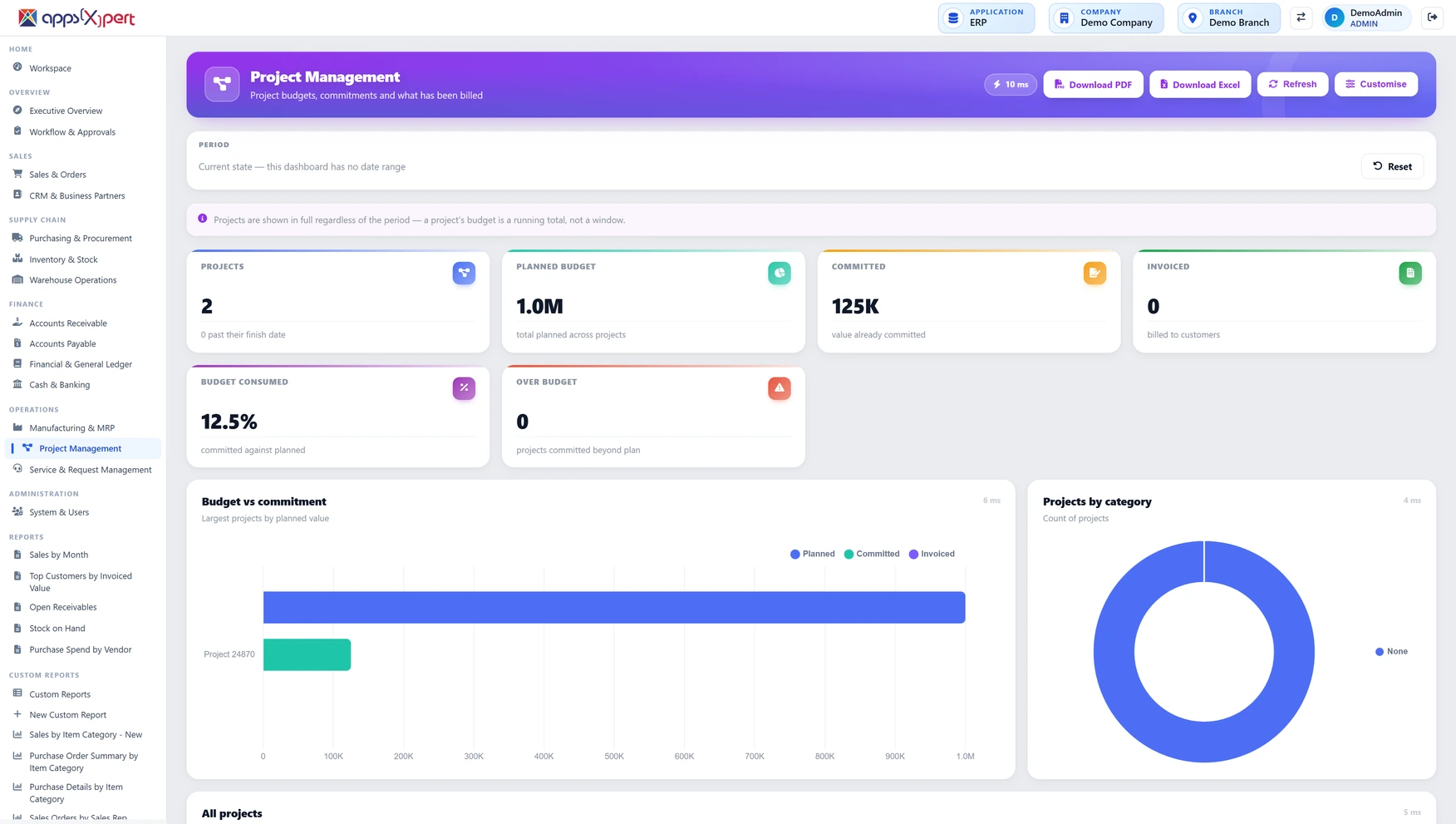Click the teal Committed bar for Project 24870
1456x824 pixels.
(307, 654)
